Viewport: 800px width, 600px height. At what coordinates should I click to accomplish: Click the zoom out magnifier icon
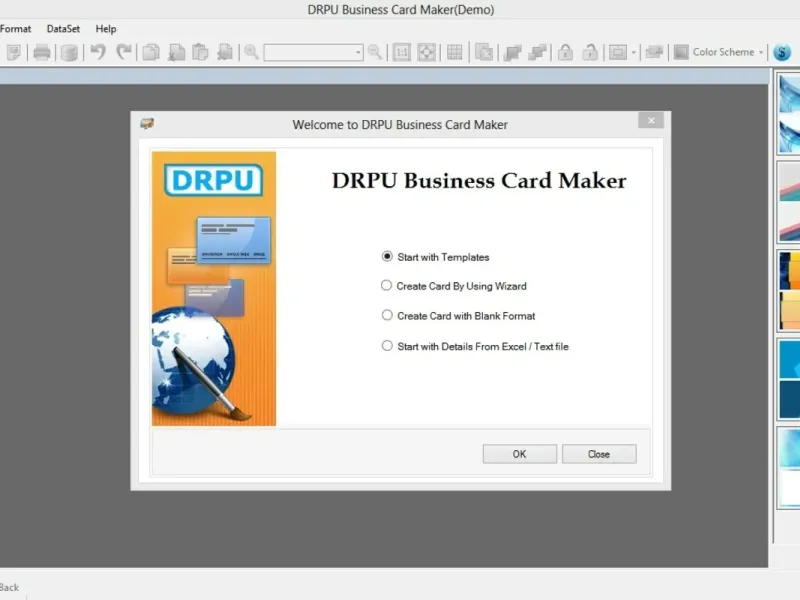[375, 52]
